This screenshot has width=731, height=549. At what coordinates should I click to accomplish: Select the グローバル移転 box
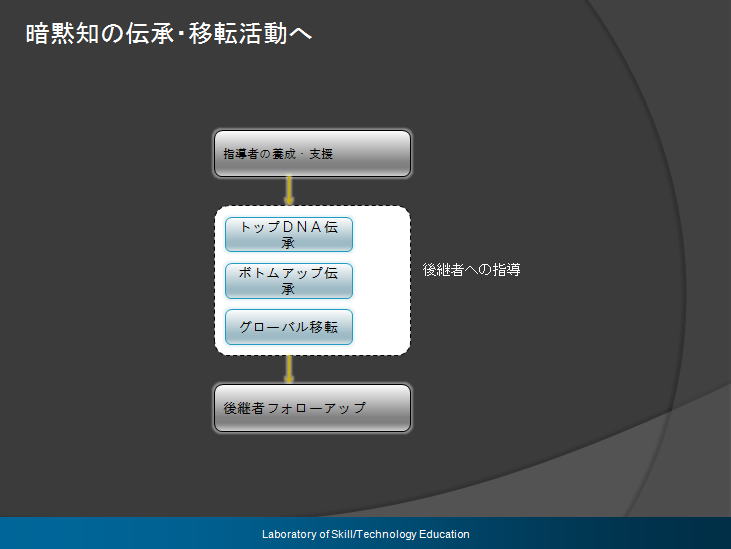(289, 327)
